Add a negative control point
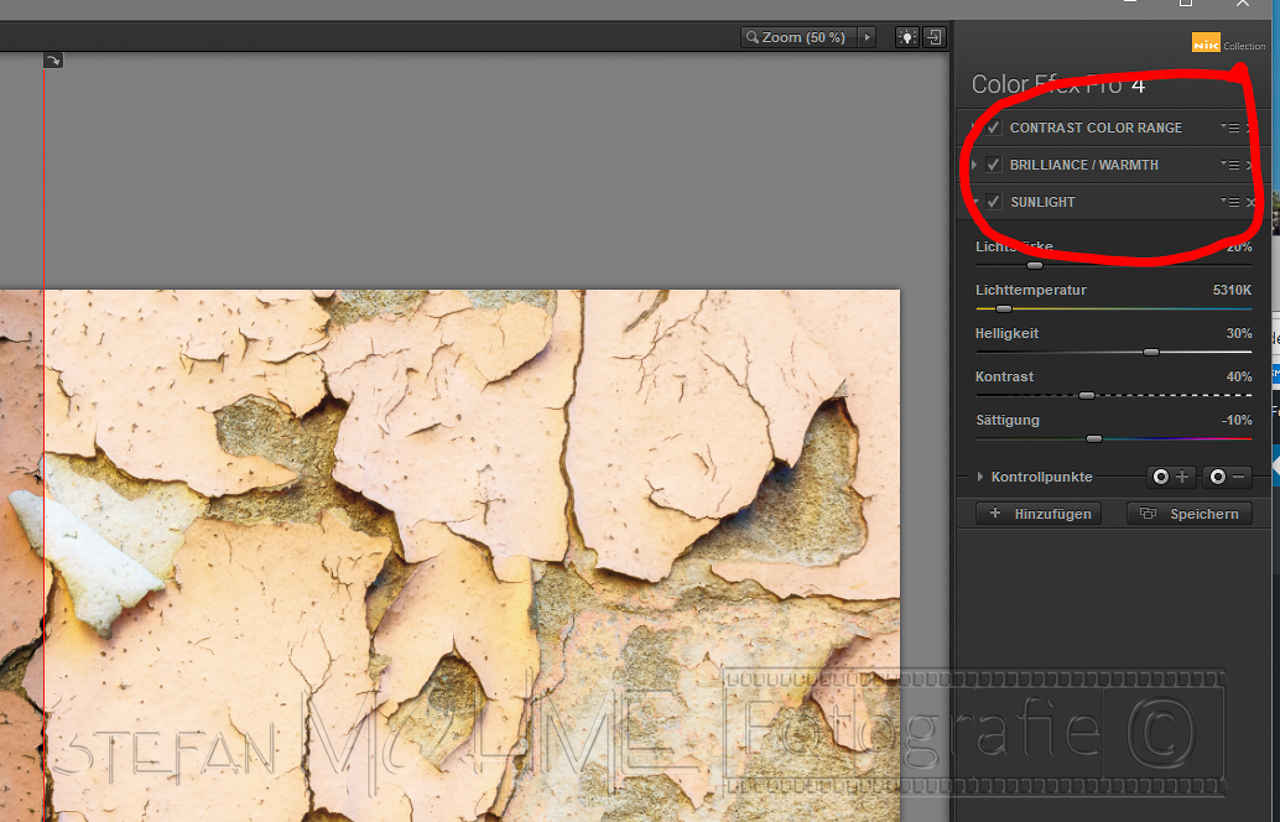The image size is (1280, 822). point(1227,477)
